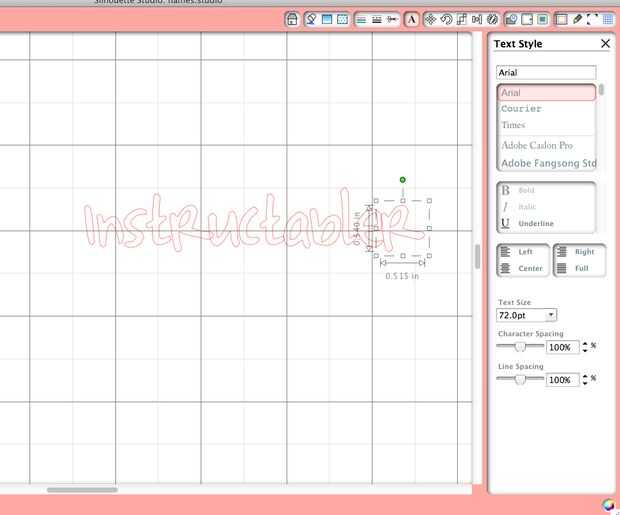This screenshot has width=620, height=515.
Task: Set text alignment to Full
Action: click(573, 268)
